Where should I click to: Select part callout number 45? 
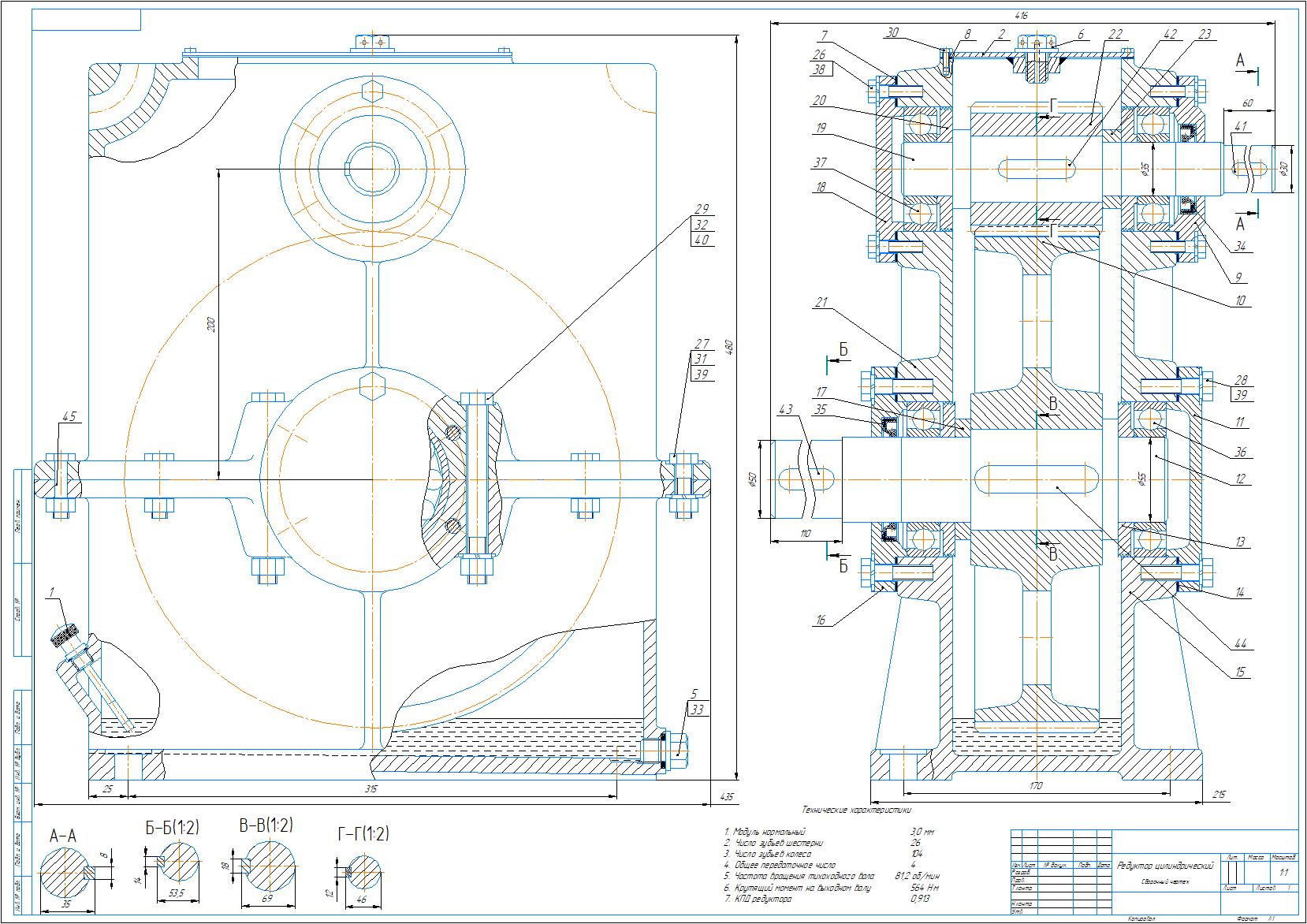pos(69,416)
